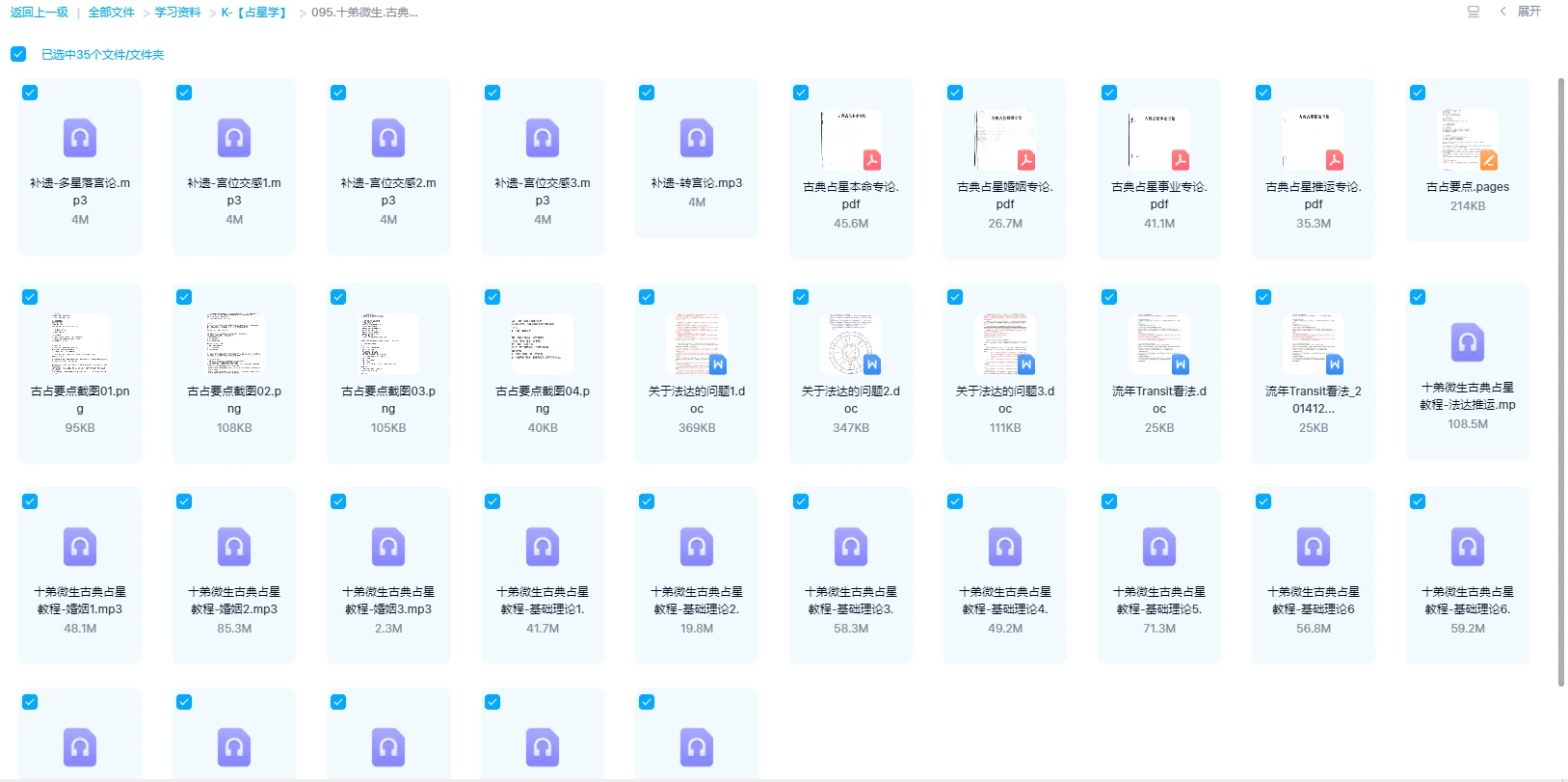This screenshot has height=782, width=1568.
Task: Uncheck 教程-婚姻1.mp3 checkbox
Action: pyautogui.click(x=30, y=501)
